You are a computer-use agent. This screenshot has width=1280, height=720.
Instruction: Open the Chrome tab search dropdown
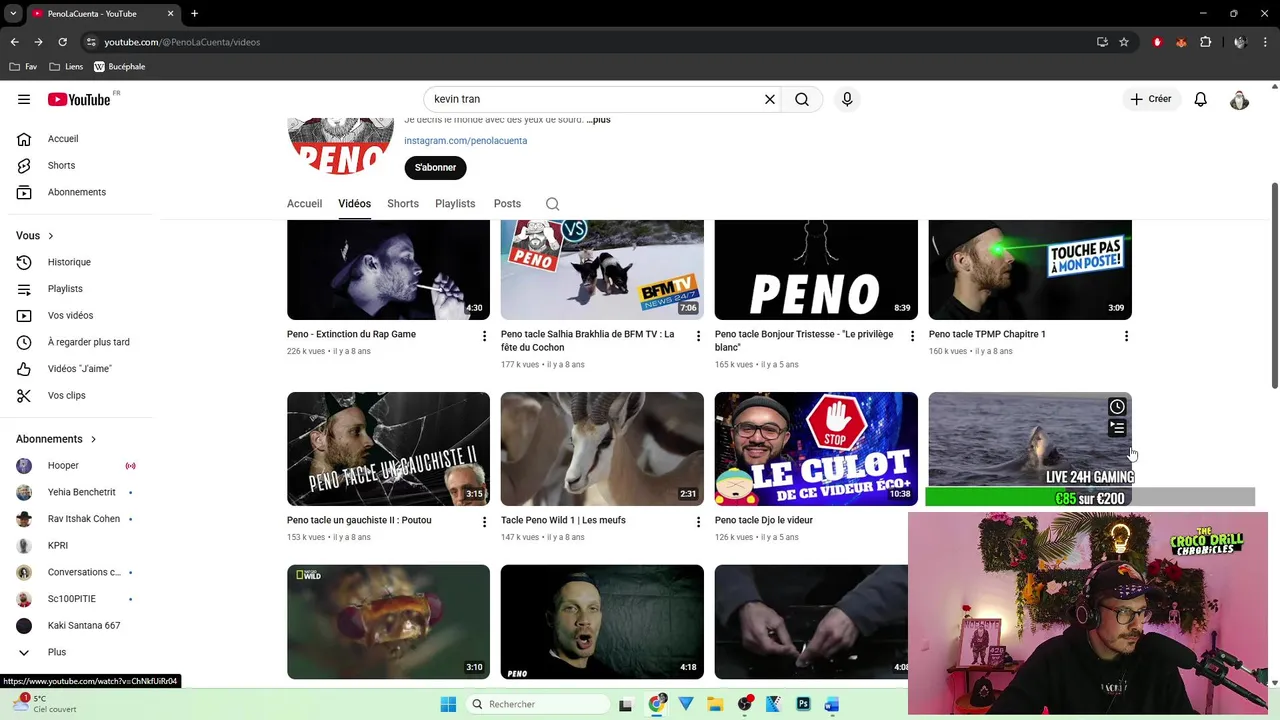(x=13, y=13)
